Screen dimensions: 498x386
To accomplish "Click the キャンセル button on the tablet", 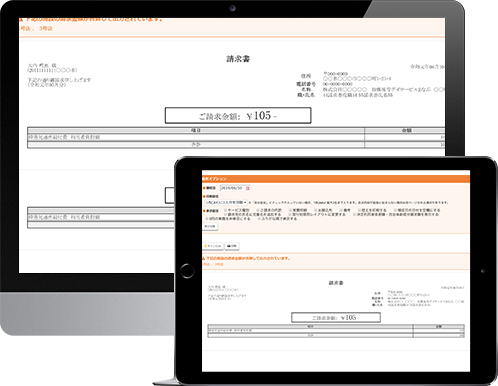I will 213,246.
